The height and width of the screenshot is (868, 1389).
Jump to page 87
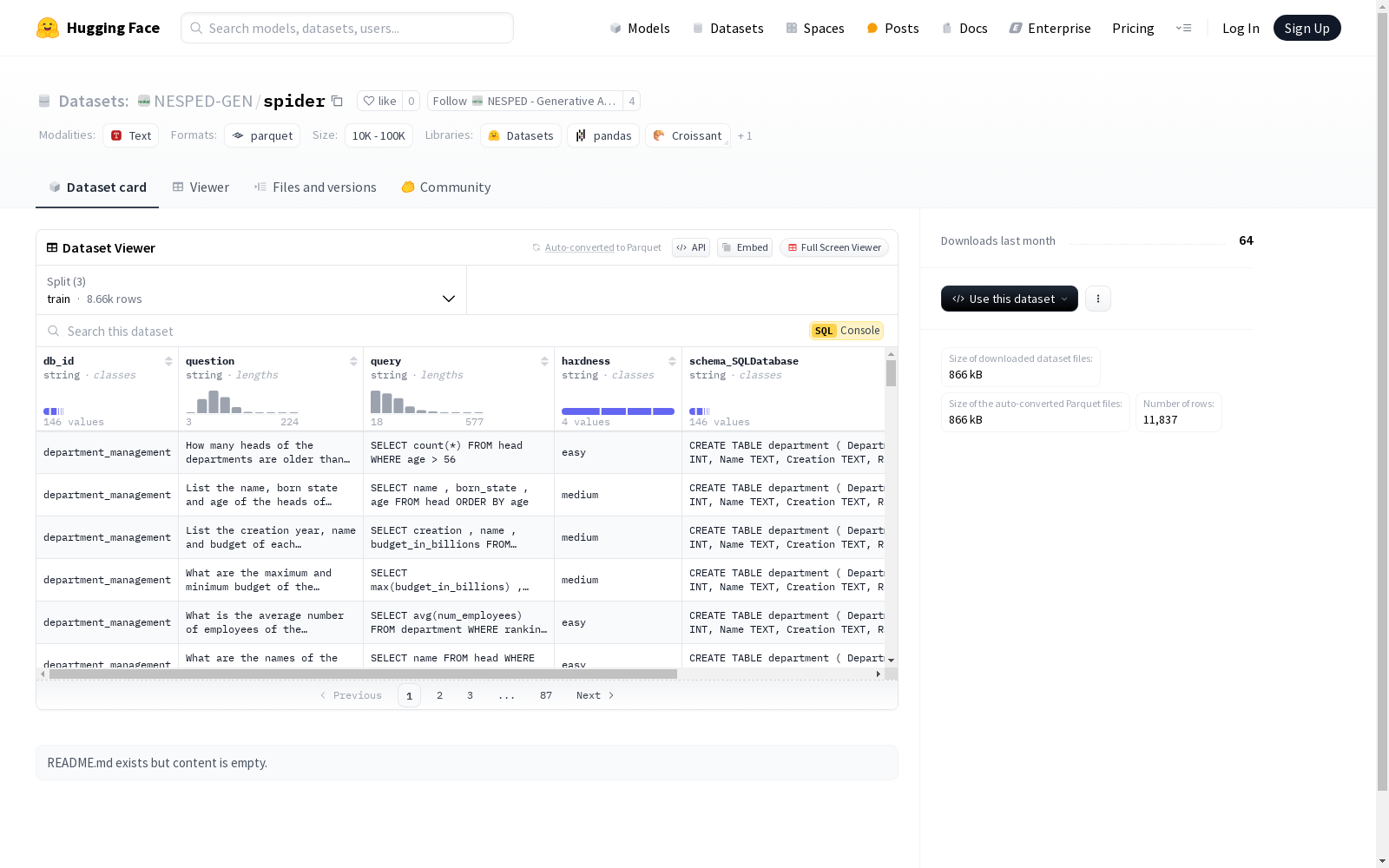[x=546, y=695]
